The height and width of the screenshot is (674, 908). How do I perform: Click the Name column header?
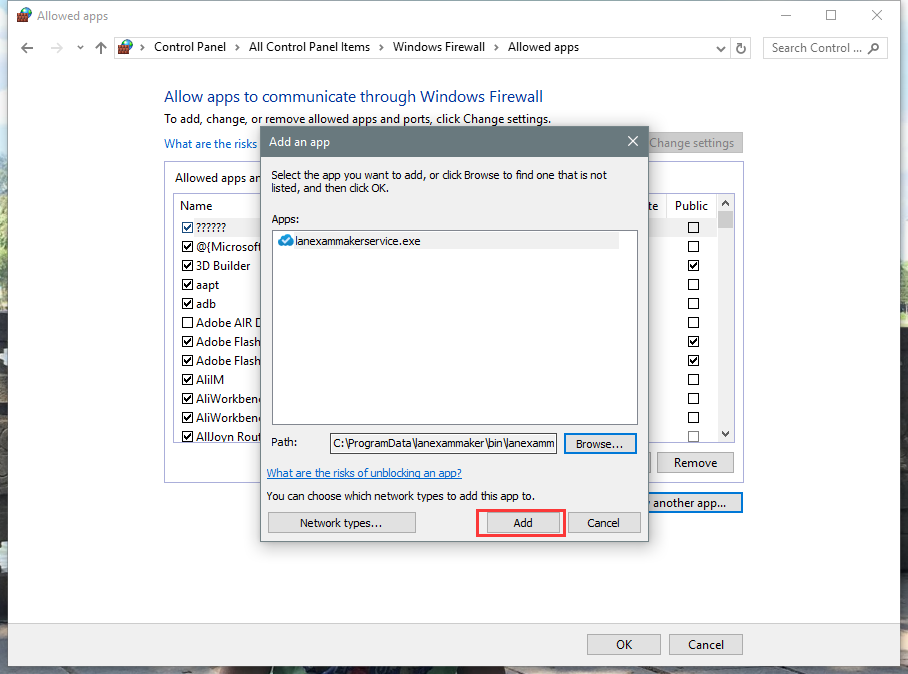[x=196, y=206]
